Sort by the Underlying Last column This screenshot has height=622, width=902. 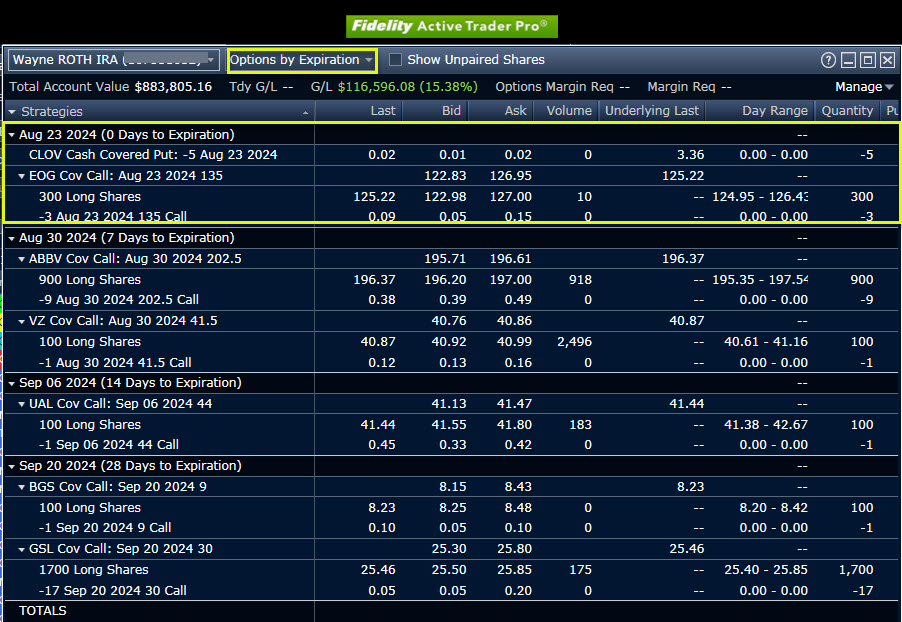tap(652, 111)
